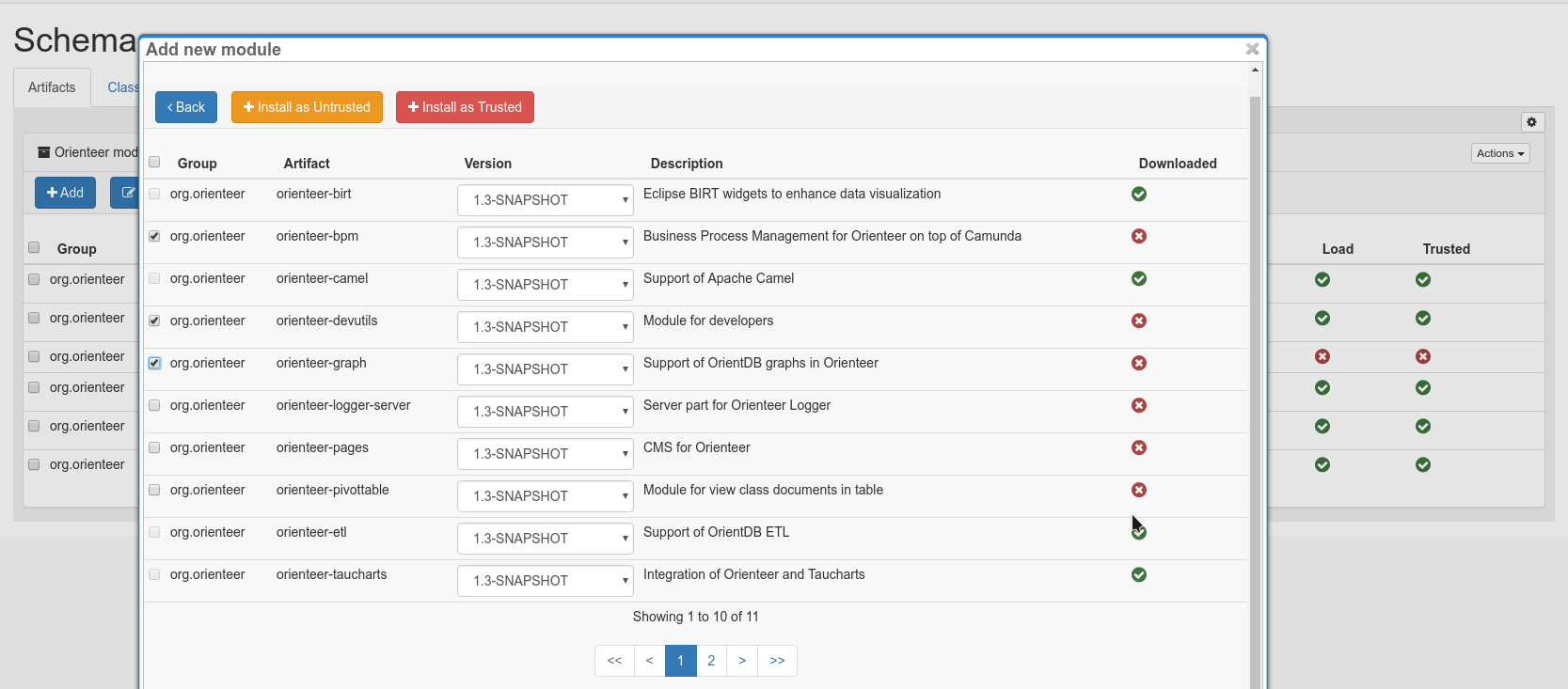Jump to first page with << button
The height and width of the screenshot is (689, 1568).
614,661
